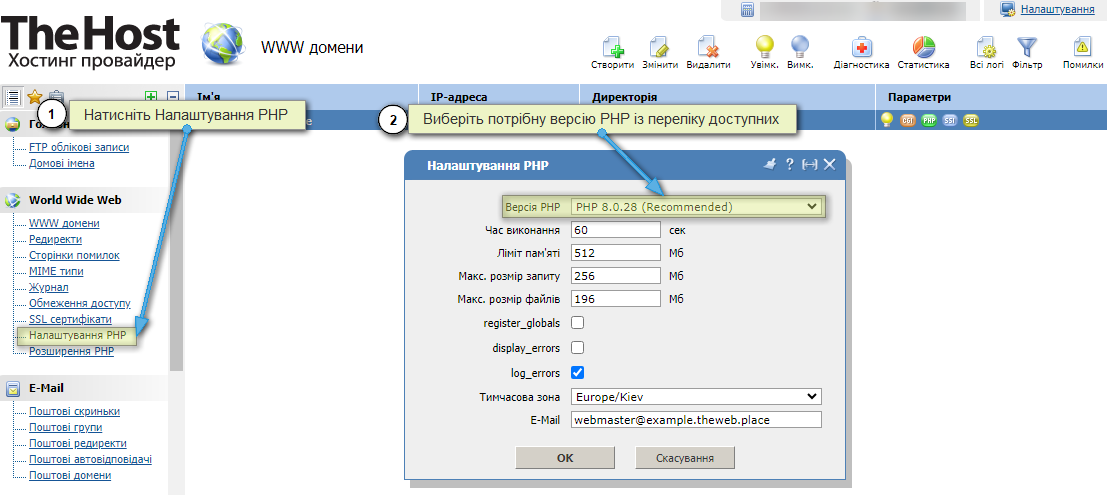Close the Налаштування PHP dialog

click(830, 165)
